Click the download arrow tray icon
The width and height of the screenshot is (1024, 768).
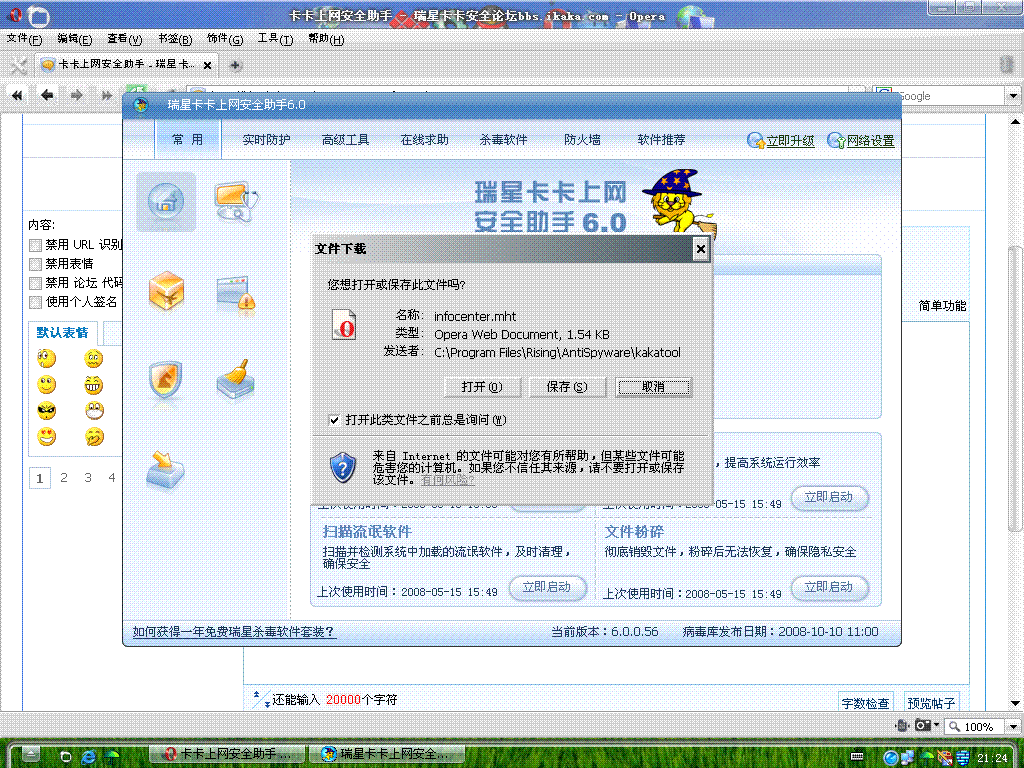tap(165, 469)
